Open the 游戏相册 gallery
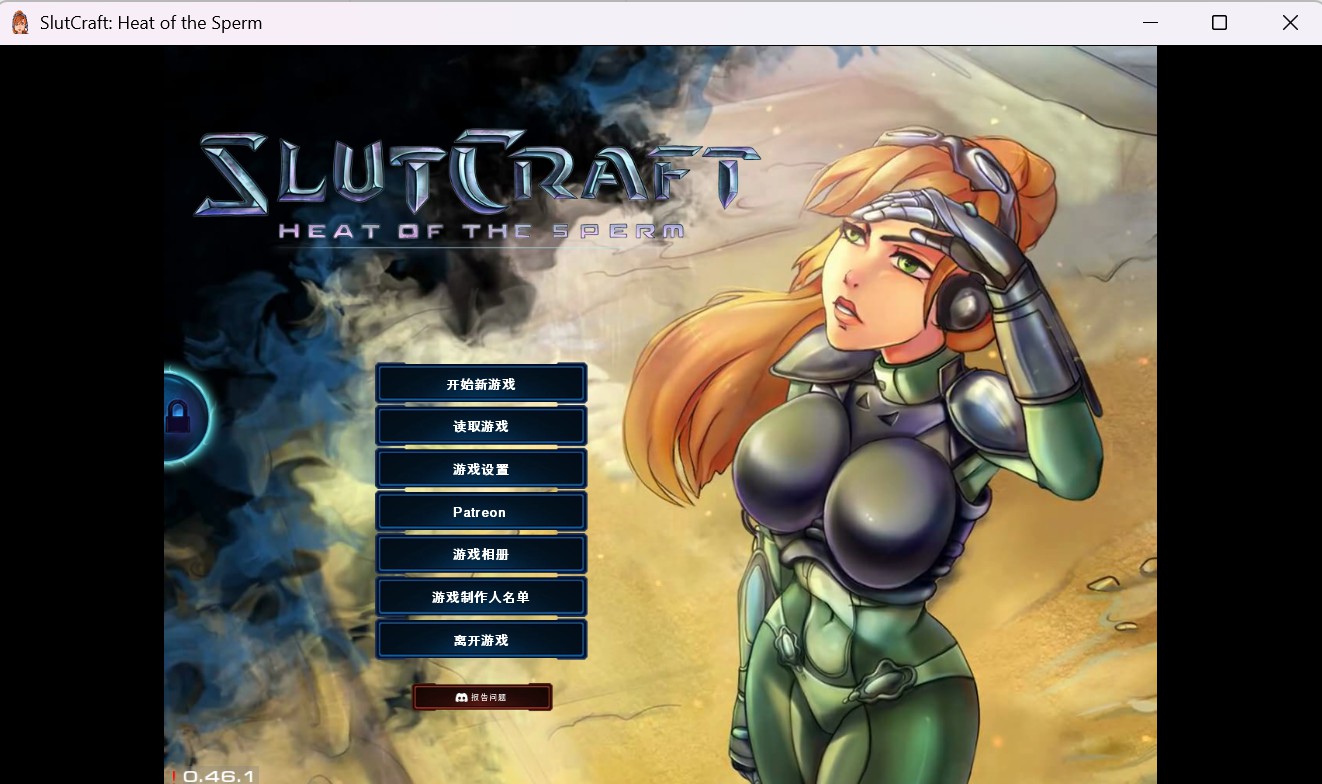 click(x=481, y=554)
